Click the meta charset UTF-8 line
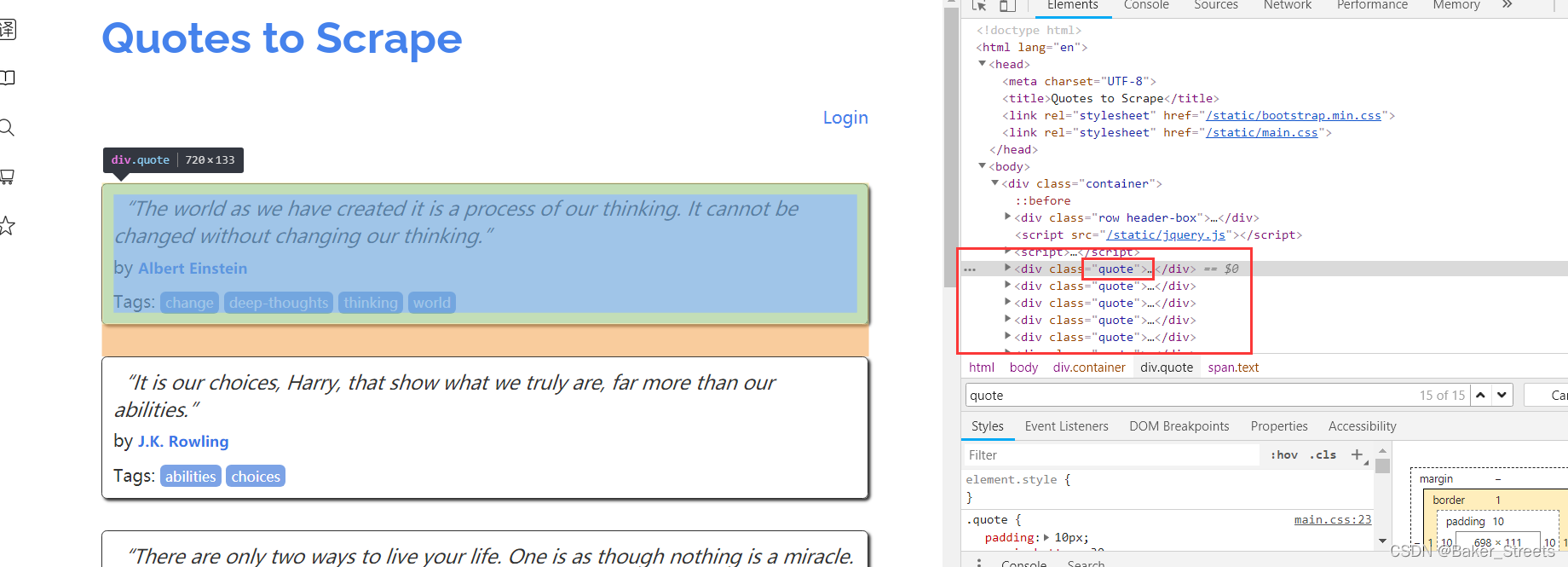 (1079, 81)
